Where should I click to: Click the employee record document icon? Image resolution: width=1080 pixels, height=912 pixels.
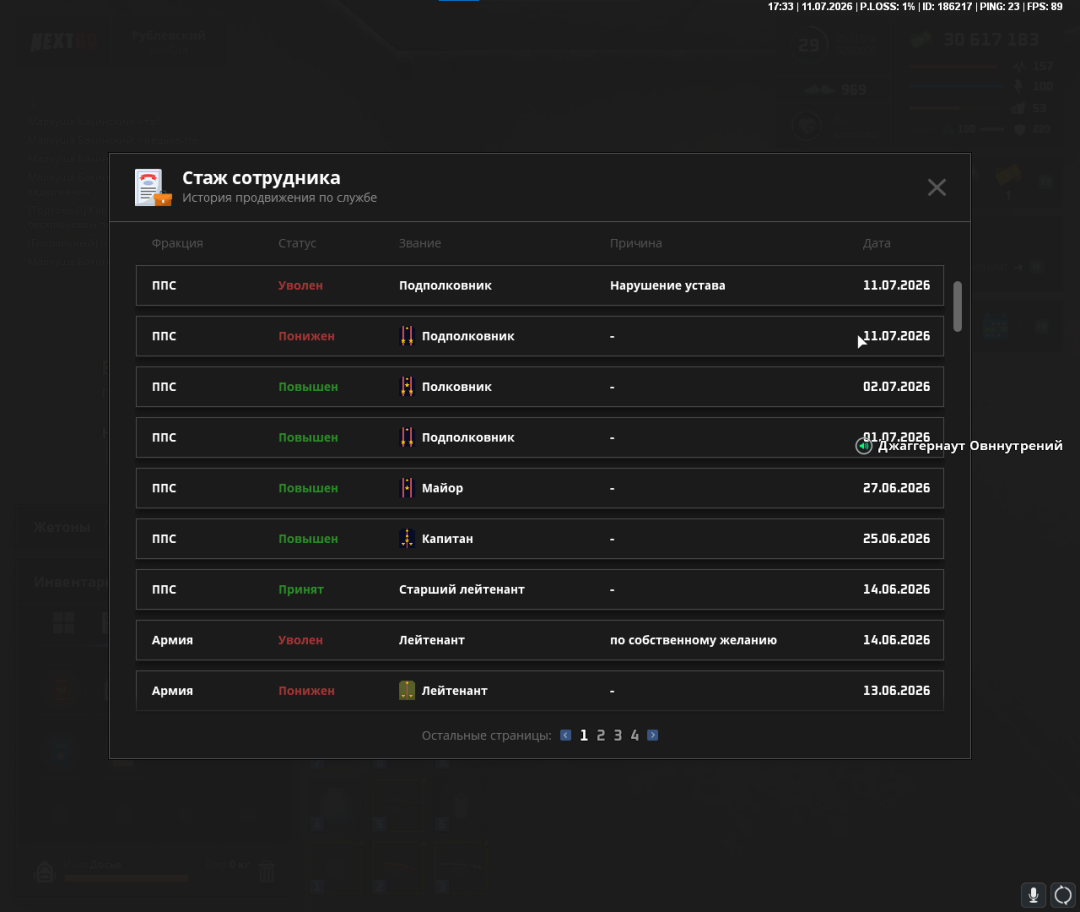(x=153, y=187)
